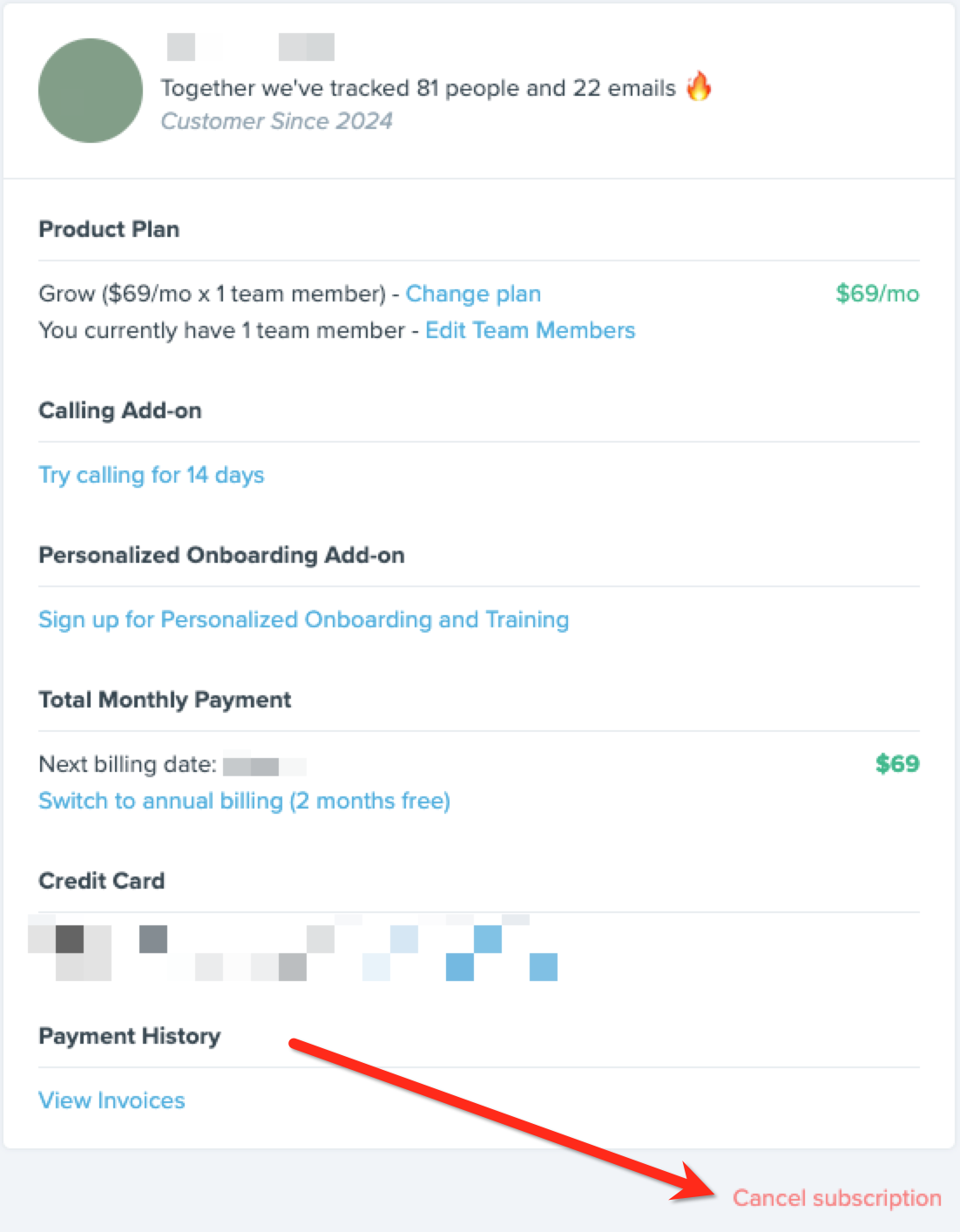Start the Try calling for 14 days offer

151,475
